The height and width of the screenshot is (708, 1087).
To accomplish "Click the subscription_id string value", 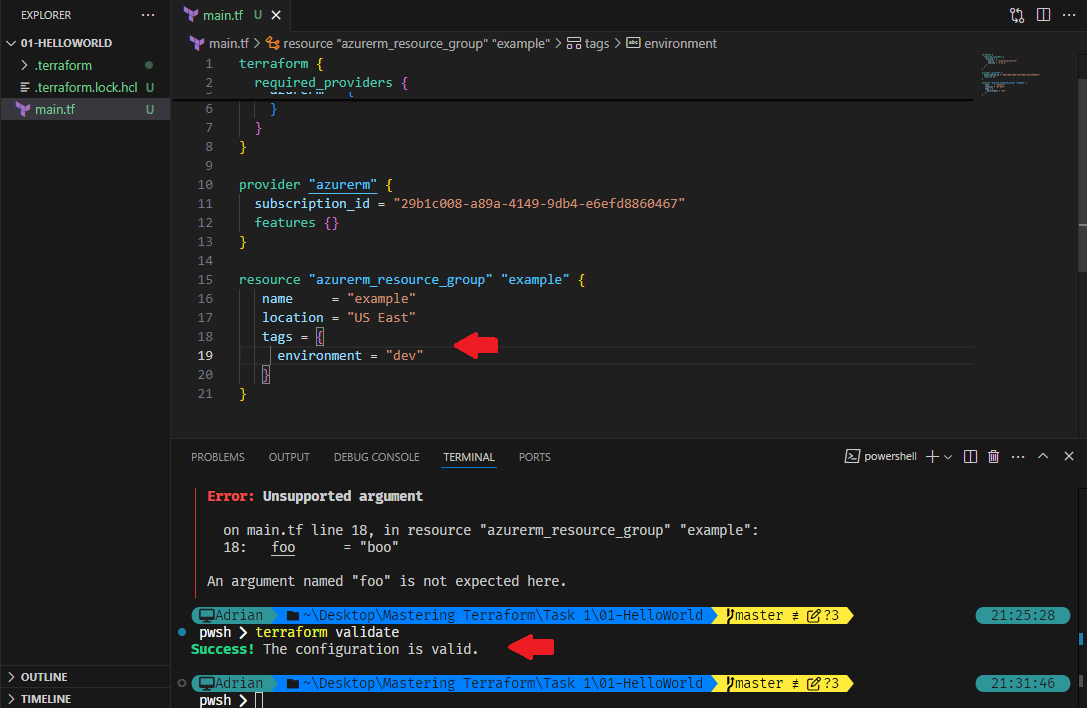I will tap(539, 203).
